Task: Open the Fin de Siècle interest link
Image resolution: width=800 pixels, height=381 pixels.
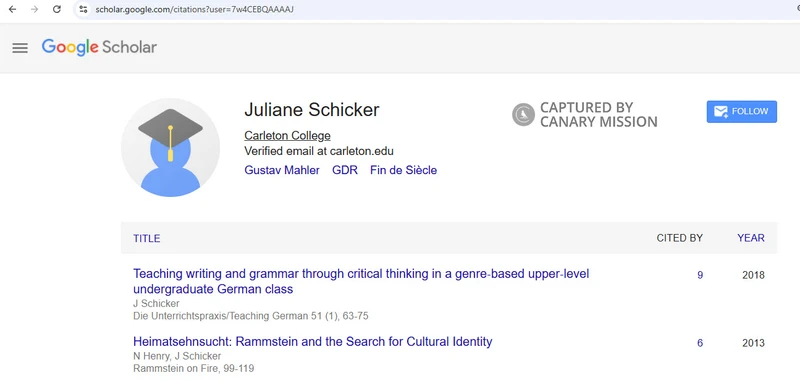Action: click(404, 170)
